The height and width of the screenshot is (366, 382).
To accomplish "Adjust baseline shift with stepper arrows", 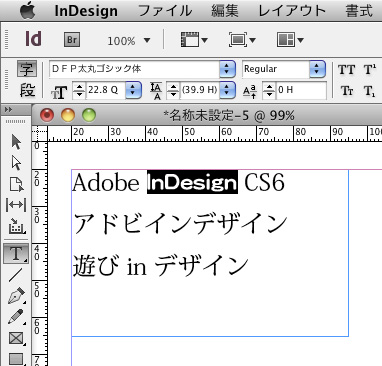I will 269,90.
